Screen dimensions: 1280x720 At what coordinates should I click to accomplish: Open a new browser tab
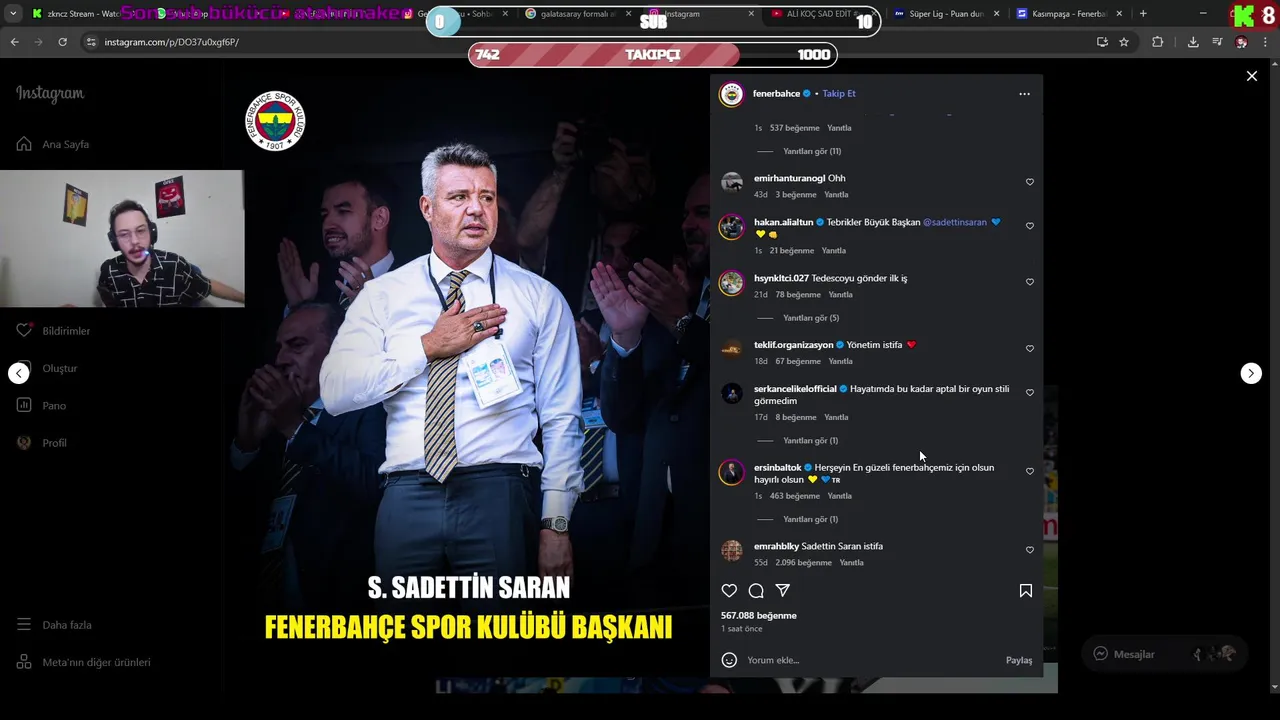click(x=1143, y=14)
